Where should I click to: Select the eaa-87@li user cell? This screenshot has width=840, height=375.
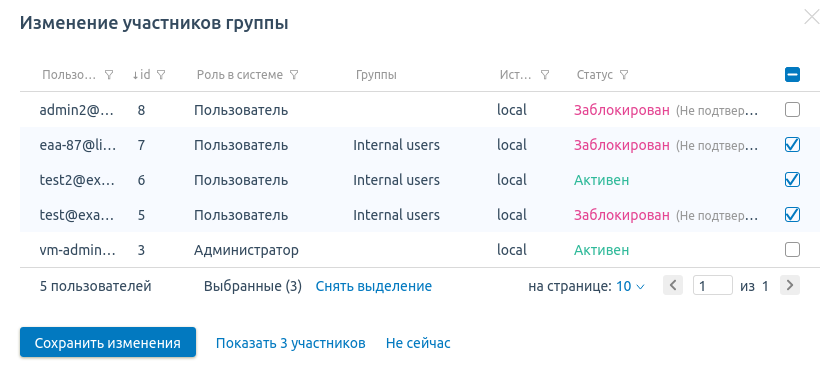pyautogui.click(x=77, y=145)
